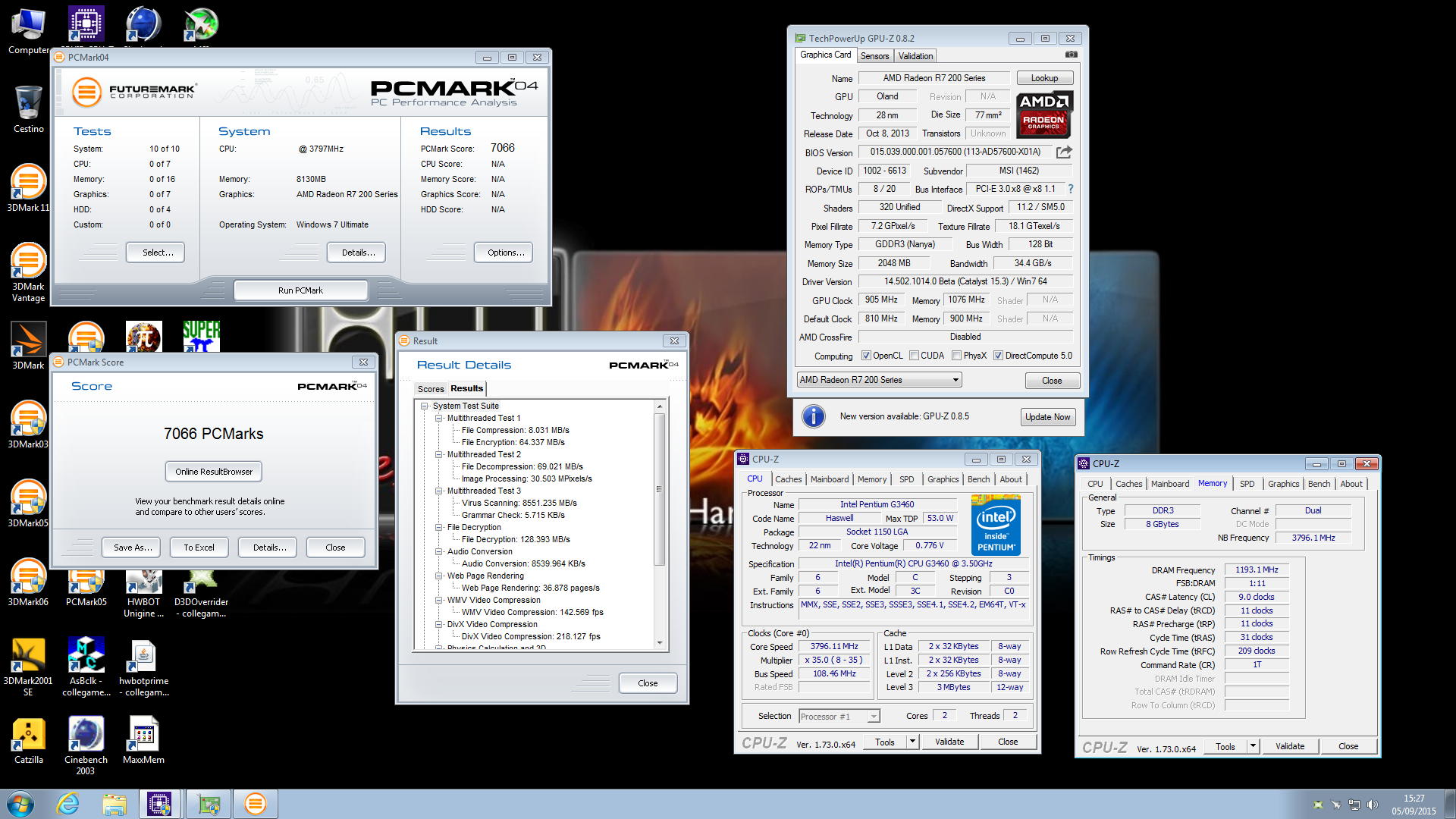This screenshot has height=819, width=1456.
Task: Open Windows Explorer folder in taskbar
Action: coord(115,804)
